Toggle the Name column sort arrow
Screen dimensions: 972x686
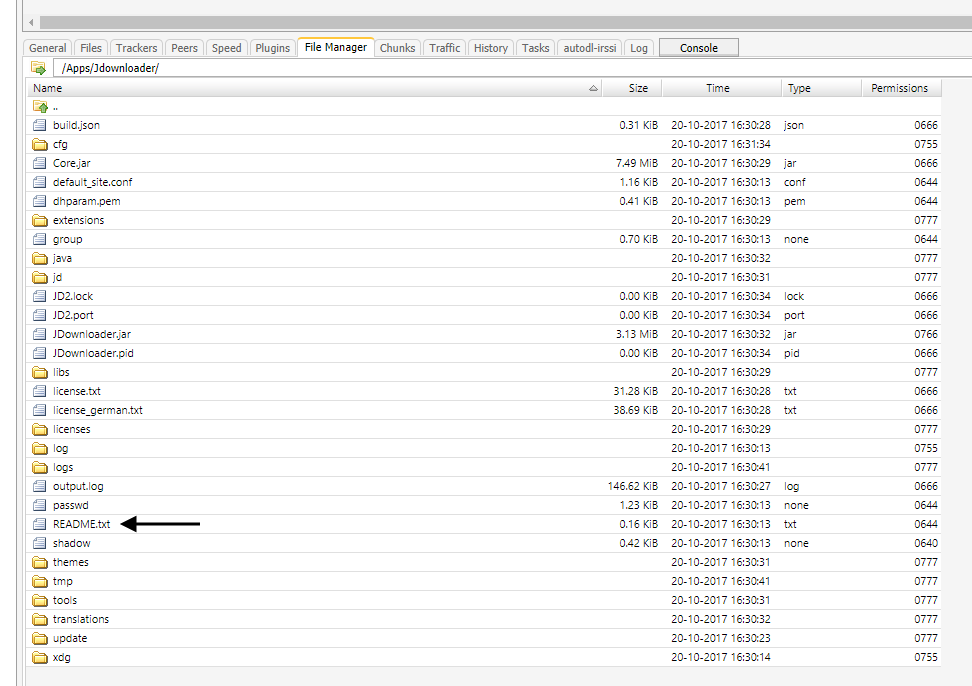tap(593, 89)
